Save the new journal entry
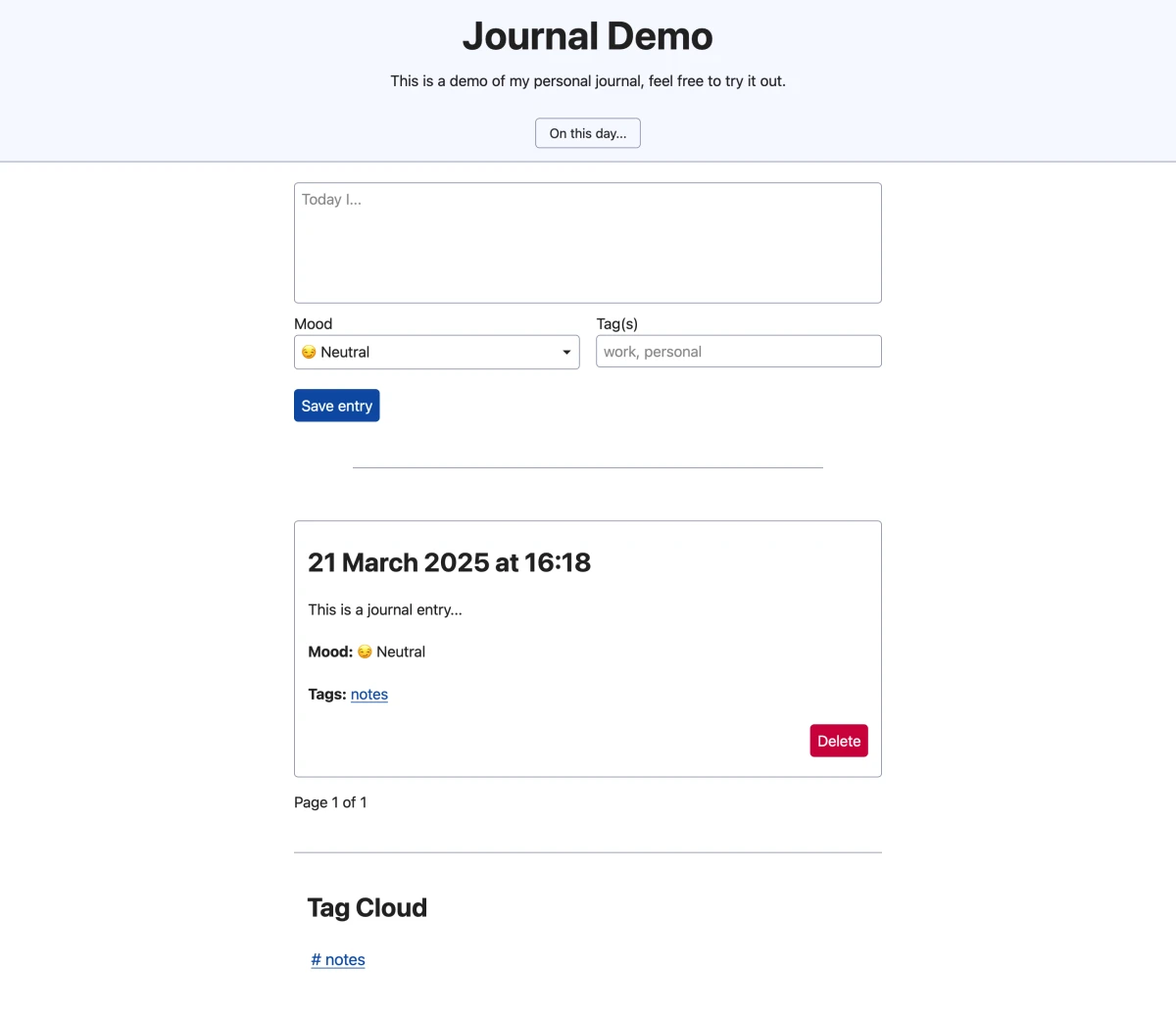 (336, 405)
